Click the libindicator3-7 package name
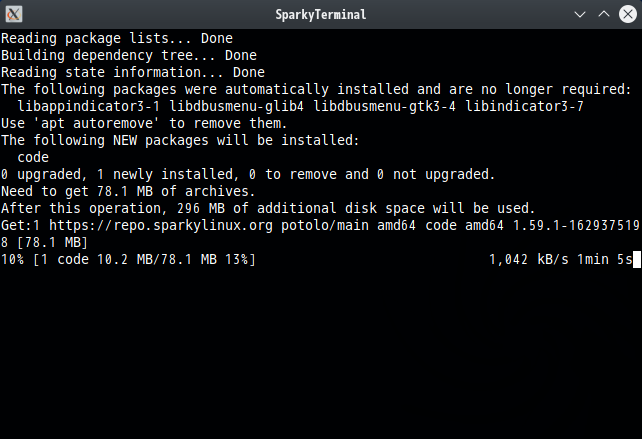 pos(524,106)
